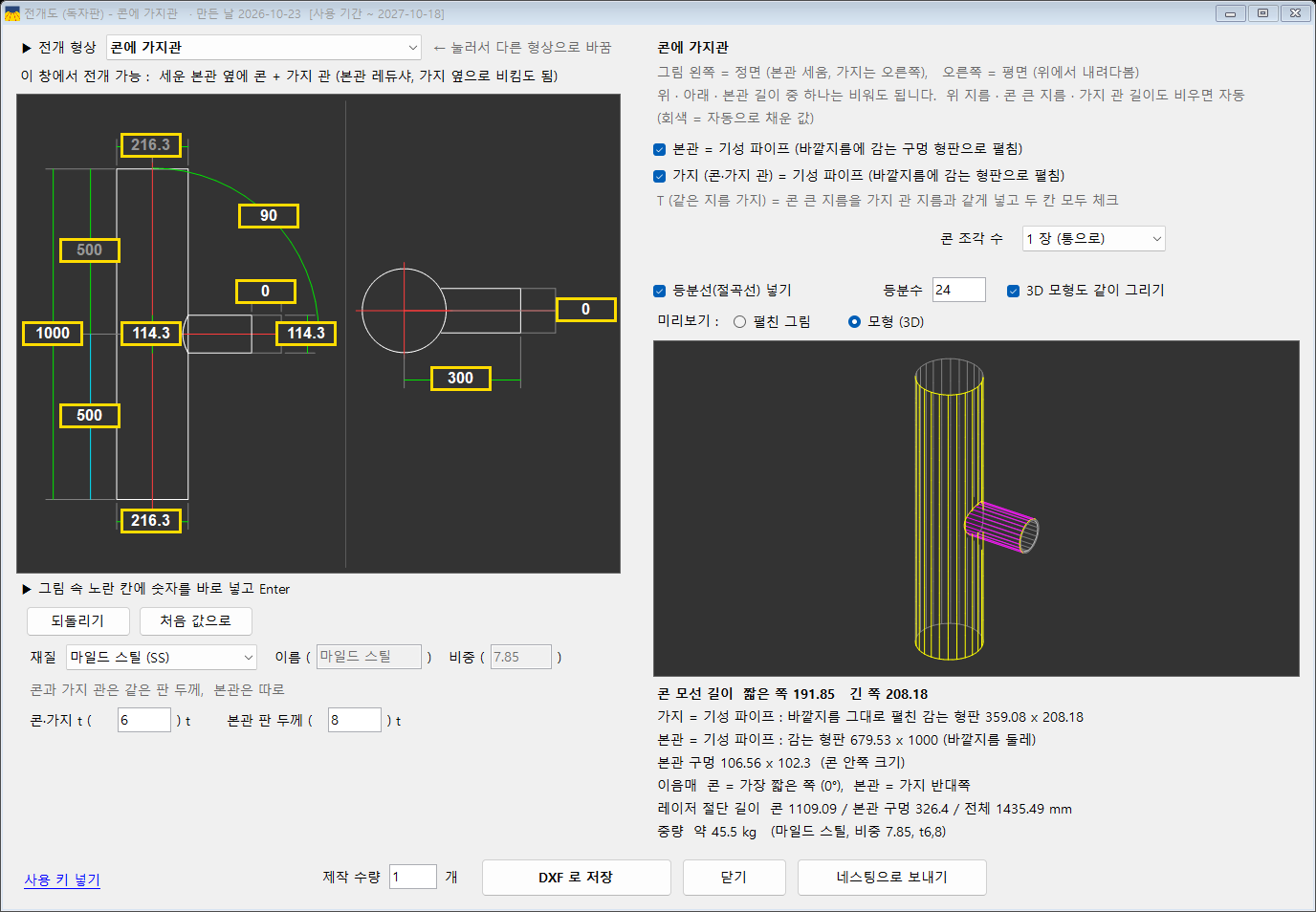Click the upper 500 length box

[90, 250]
